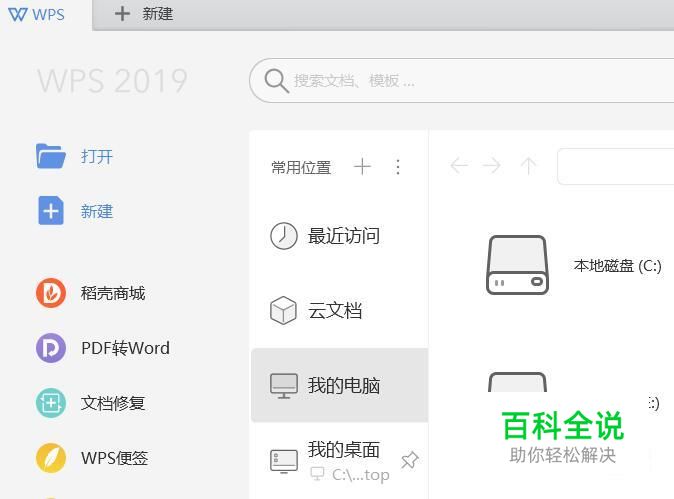The width and height of the screenshot is (674, 499).
Task: Click the teal 文档修复 icon
Action: click(x=51, y=403)
